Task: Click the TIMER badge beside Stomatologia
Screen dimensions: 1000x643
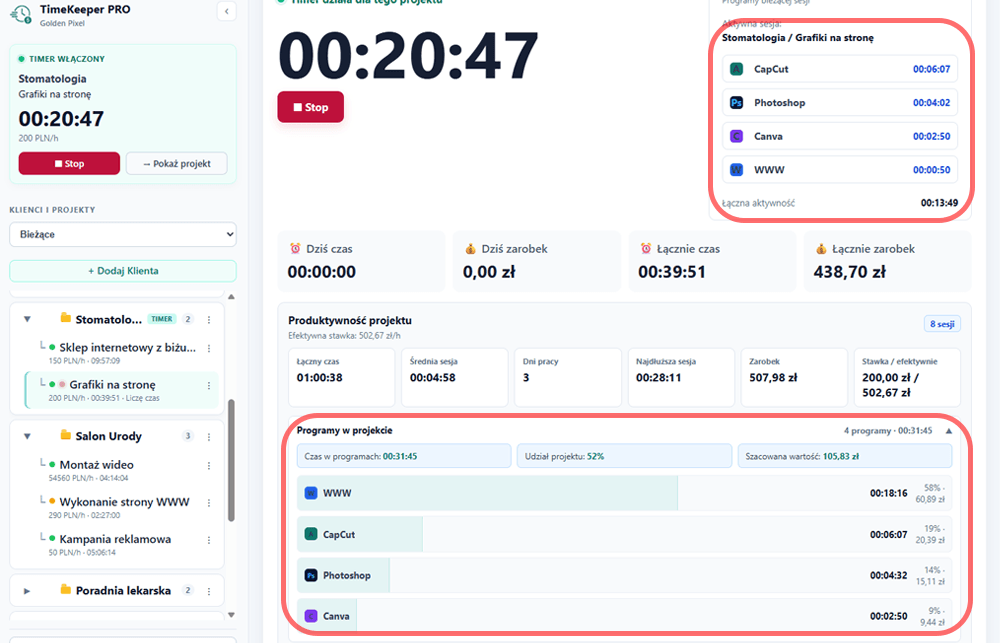Action: (x=162, y=319)
